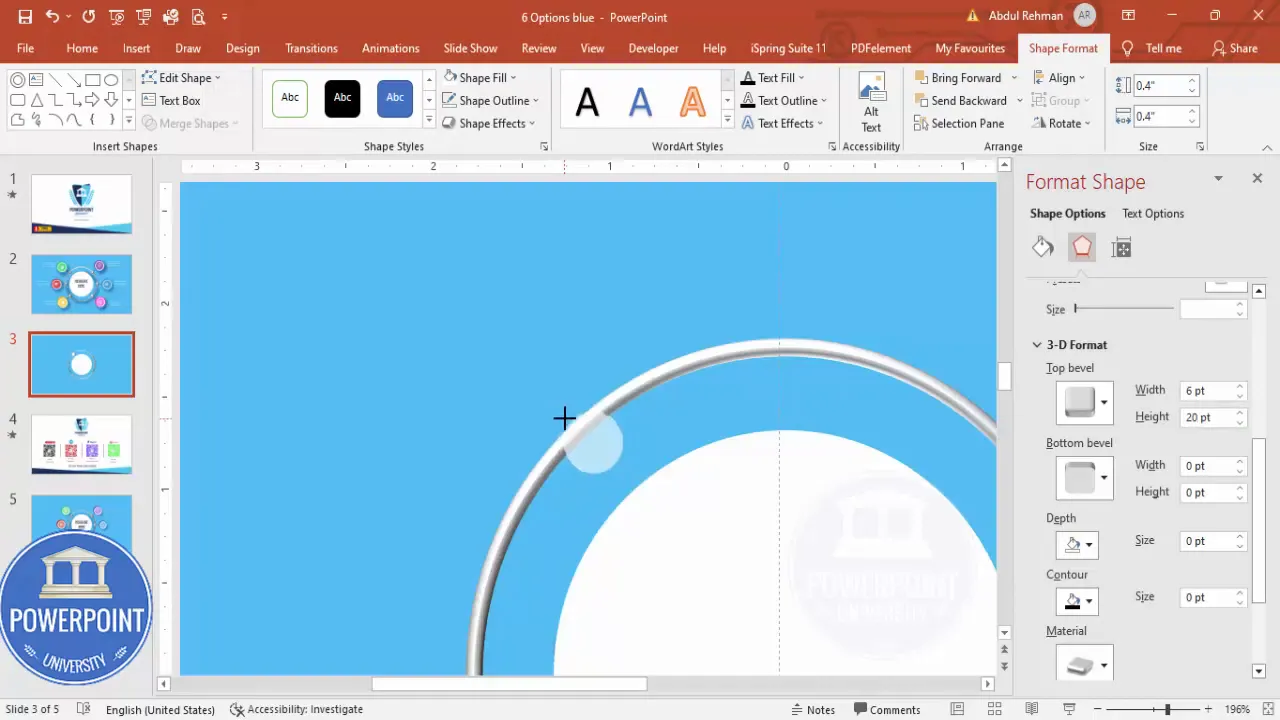Fit slide to current window
The height and width of the screenshot is (720, 1280).
coord(1267,709)
